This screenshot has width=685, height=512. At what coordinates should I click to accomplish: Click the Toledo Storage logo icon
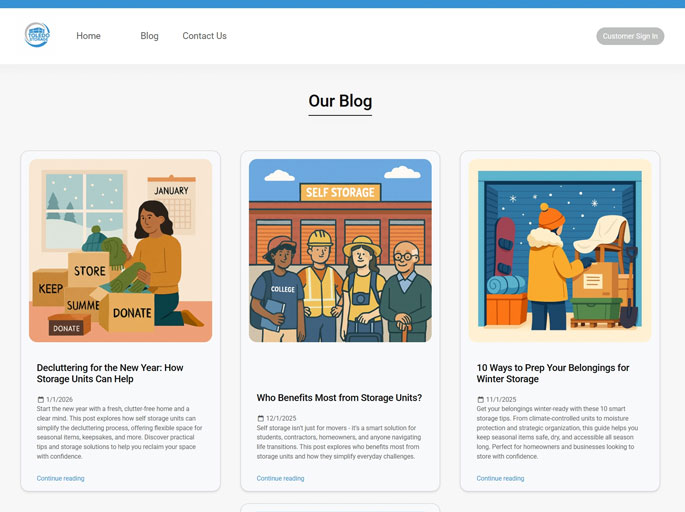click(37, 35)
